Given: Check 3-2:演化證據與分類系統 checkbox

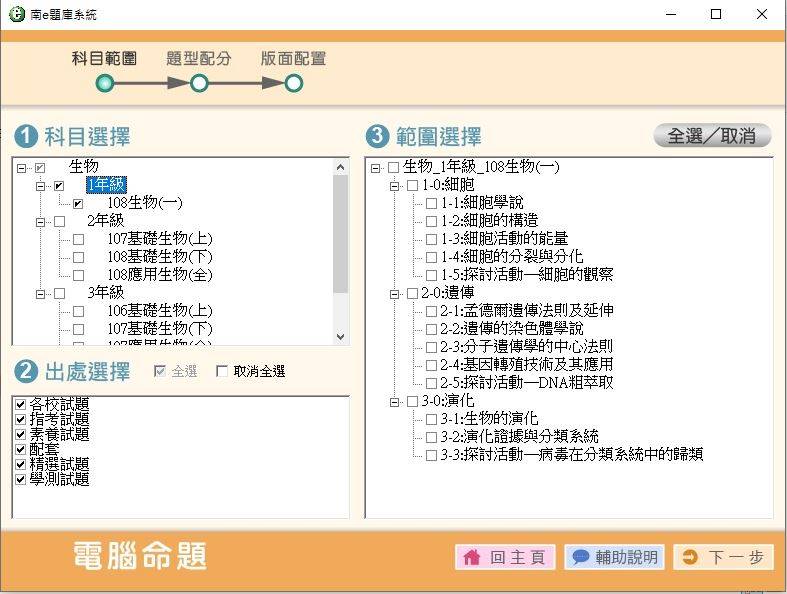Looking at the screenshot, I should point(431,437).
